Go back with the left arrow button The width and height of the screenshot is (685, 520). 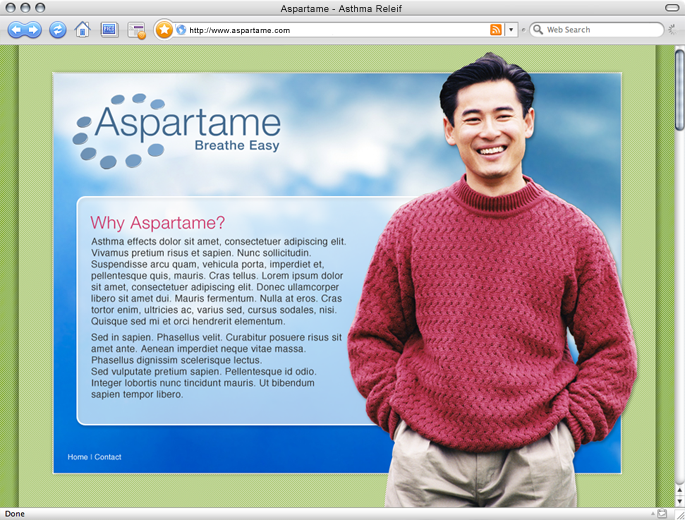(16, 30)
